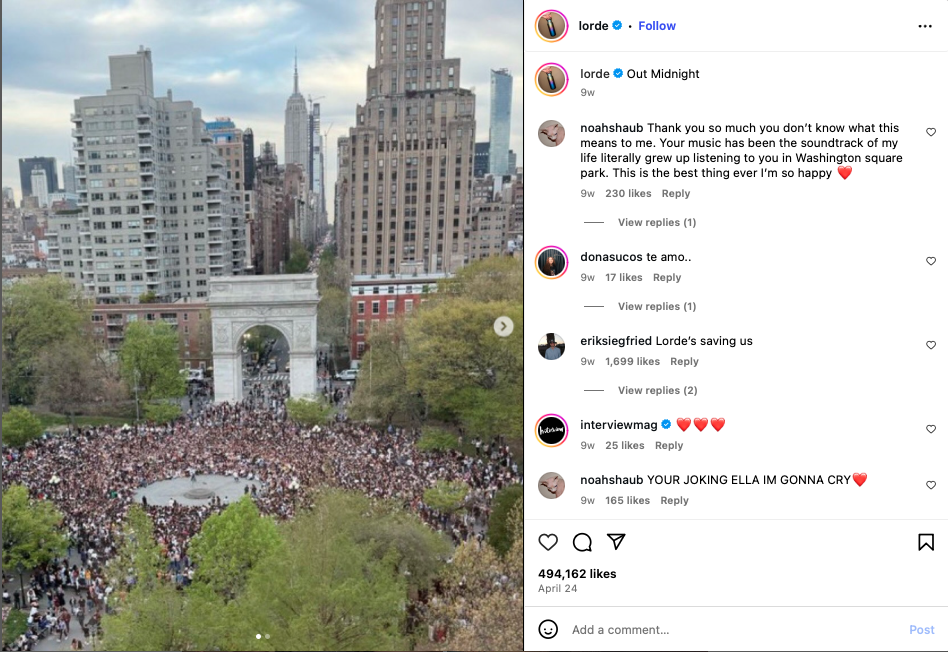This screenshot has width=948, height=652.
Task: Open interviewmag's profile avatar
Action: coord(551,430)
